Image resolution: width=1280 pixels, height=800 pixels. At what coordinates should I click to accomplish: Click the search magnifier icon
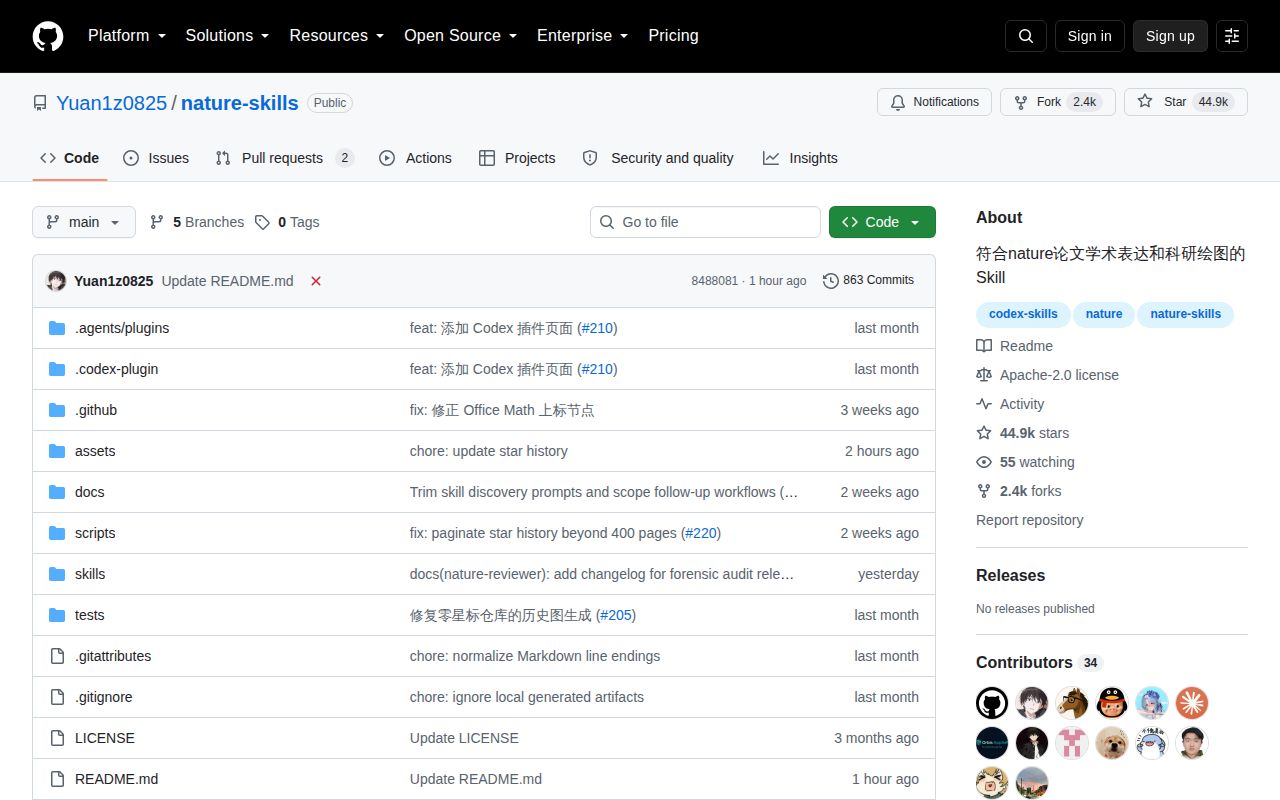[x=1026, y=36]
